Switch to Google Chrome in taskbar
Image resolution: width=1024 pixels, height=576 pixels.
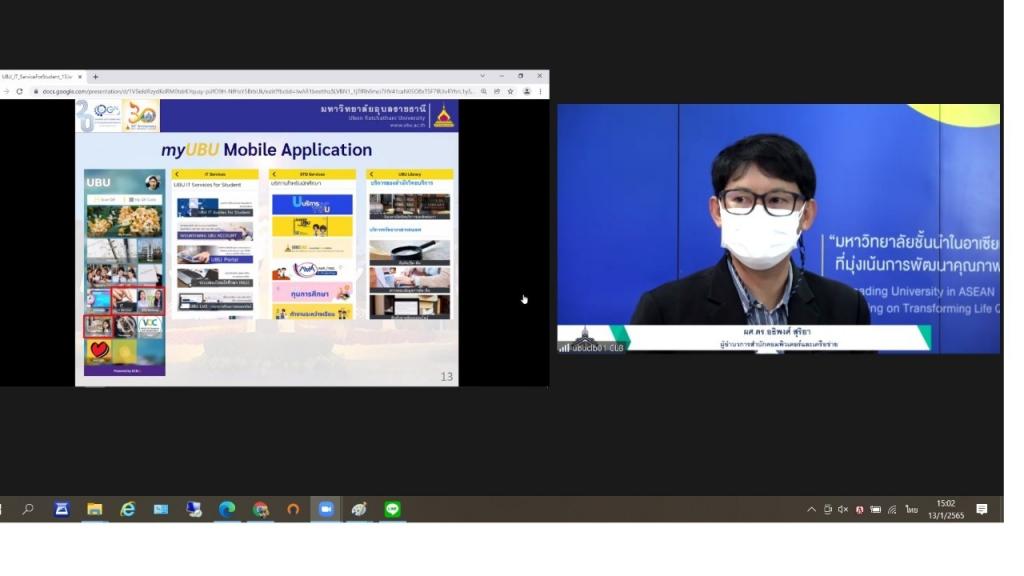pos(261,509)
